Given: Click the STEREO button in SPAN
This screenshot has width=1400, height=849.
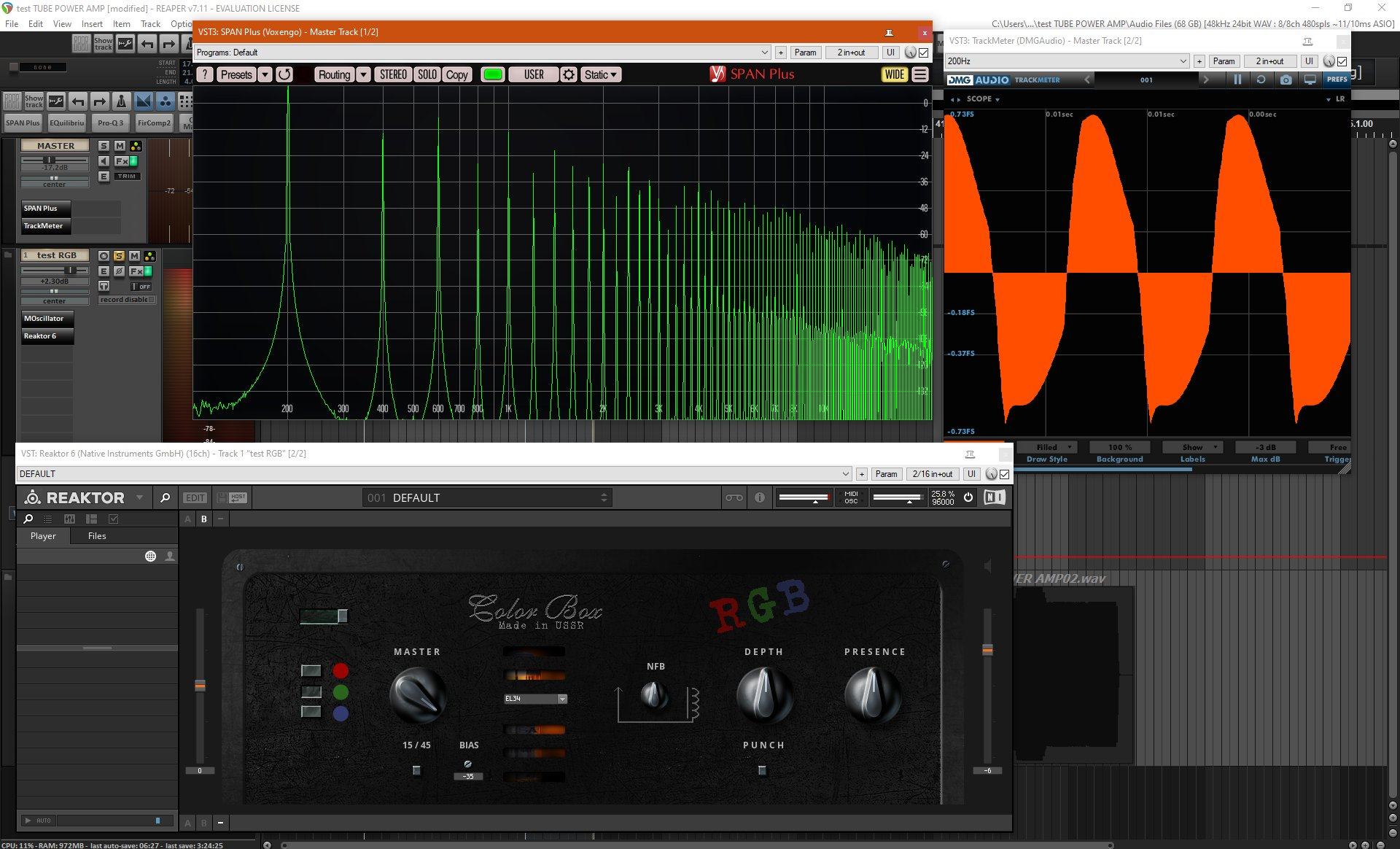Looking at the screenshot, I should point(393,74).
